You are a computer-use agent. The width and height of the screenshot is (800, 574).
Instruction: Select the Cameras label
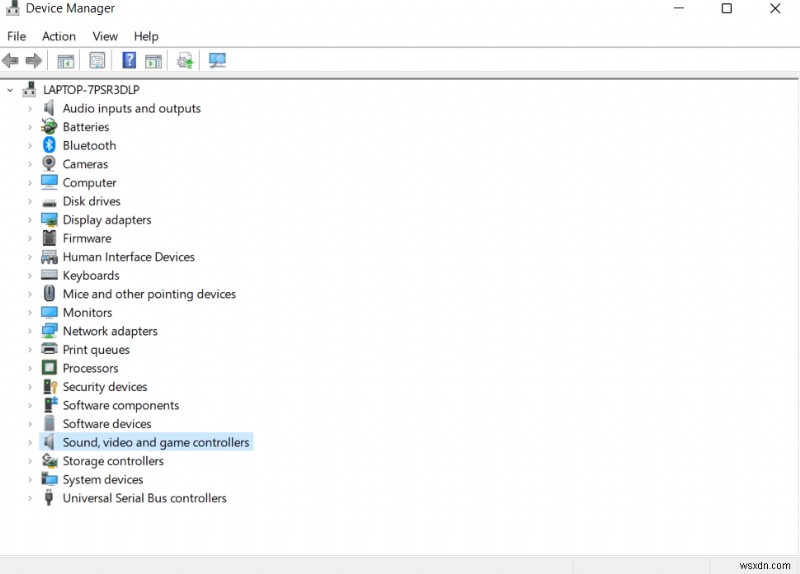(x=85, y=164)
